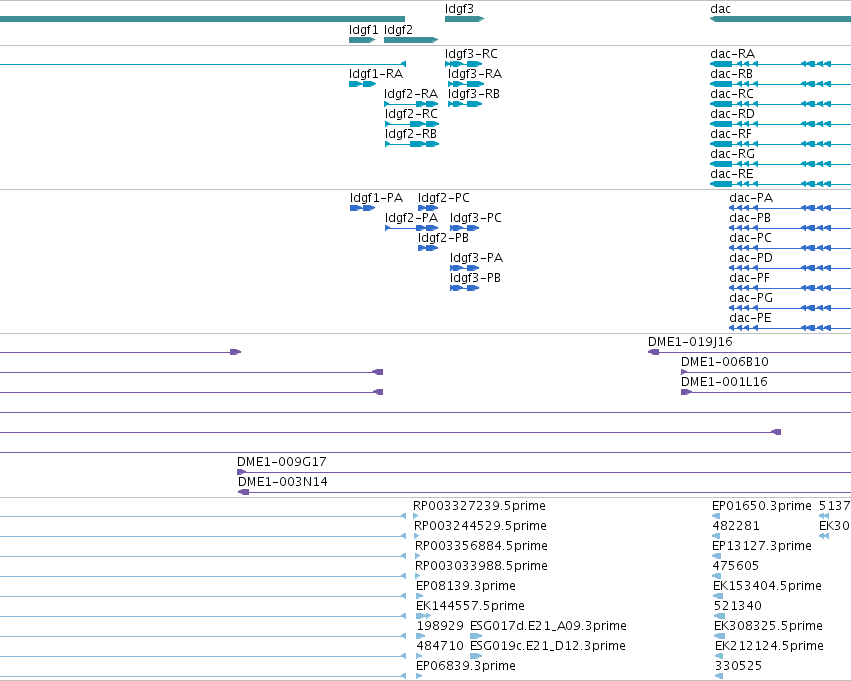851x681 pixels.
Task: Click the Idgf3-PA protein label
Action: point(476,258)
